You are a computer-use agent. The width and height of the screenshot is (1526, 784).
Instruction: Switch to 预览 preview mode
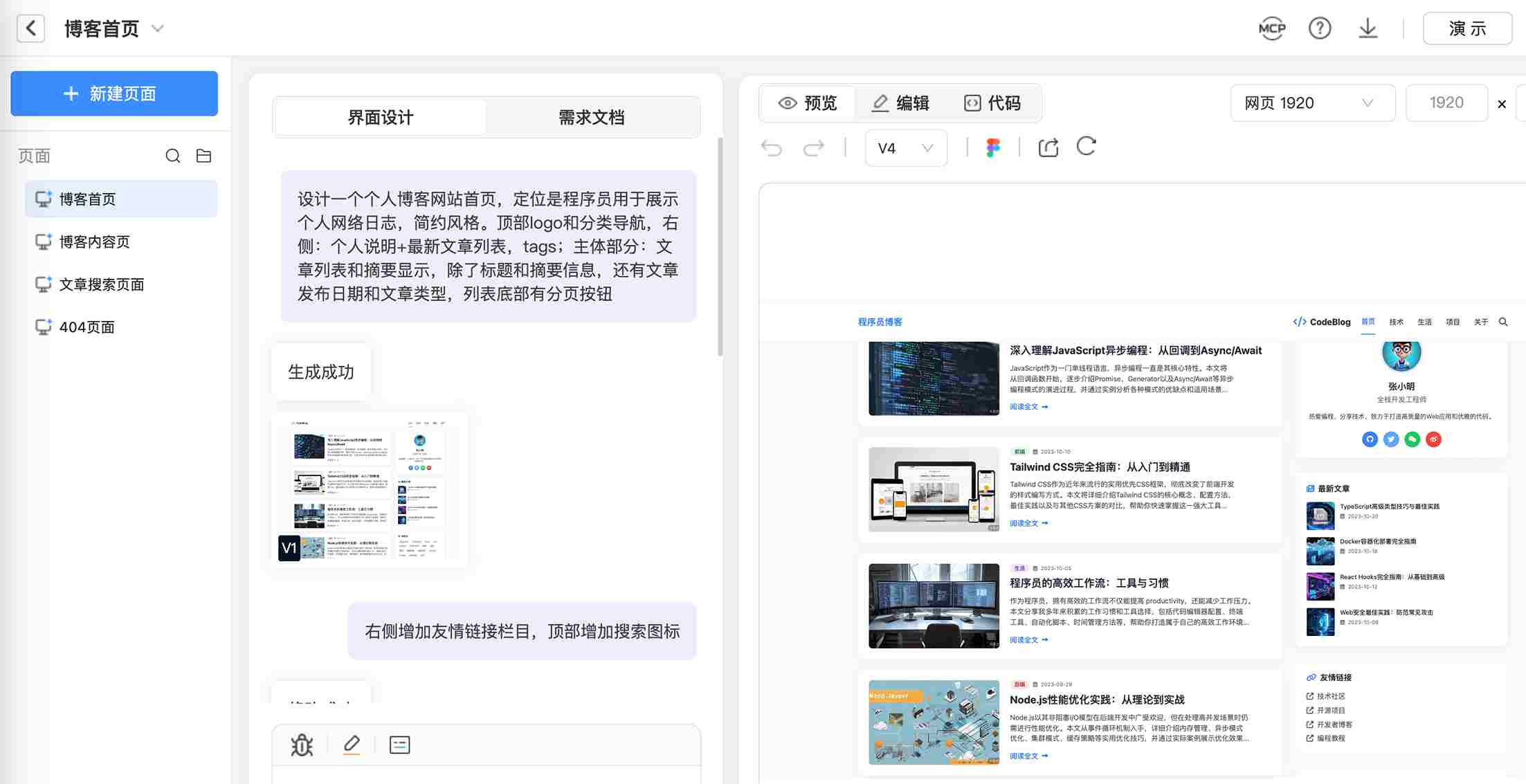(x=808, y=103)
